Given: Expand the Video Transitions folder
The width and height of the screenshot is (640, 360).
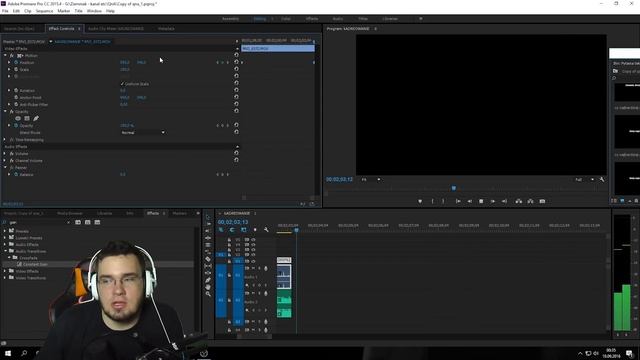Looking at the screenshot, I should click(x=5, y=278).
